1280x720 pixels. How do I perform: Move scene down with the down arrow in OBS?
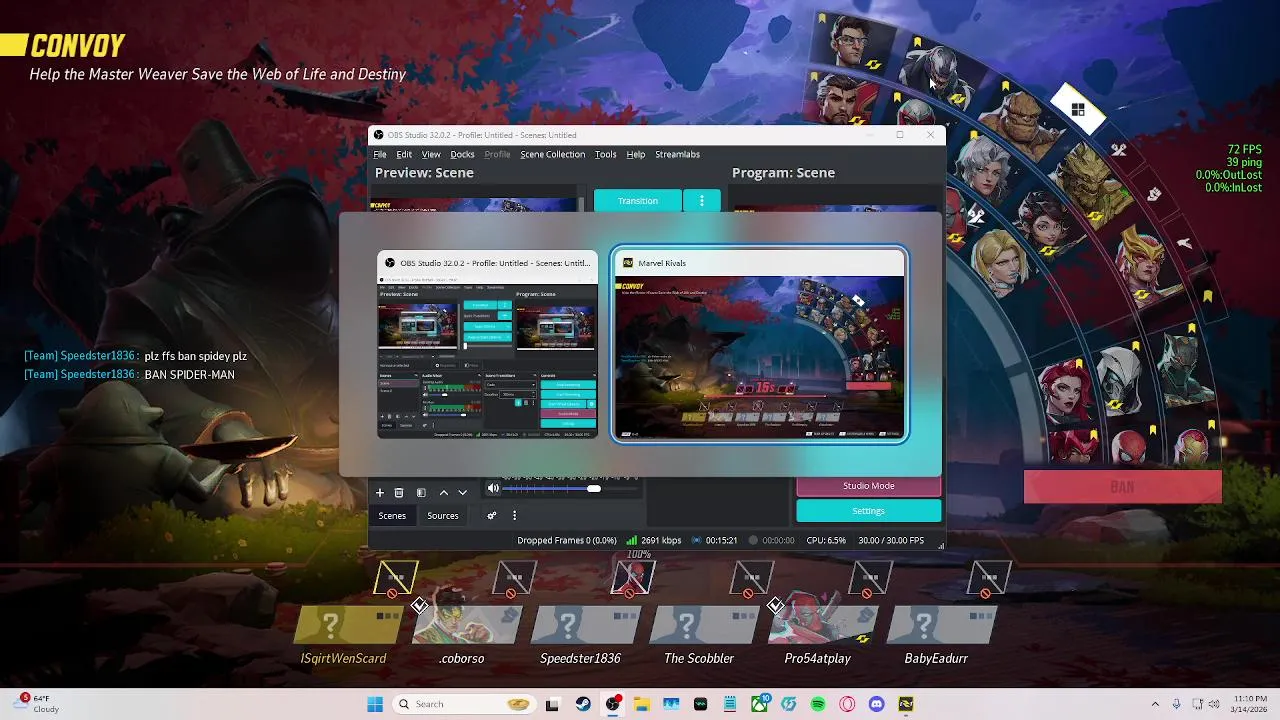point(462,492)
